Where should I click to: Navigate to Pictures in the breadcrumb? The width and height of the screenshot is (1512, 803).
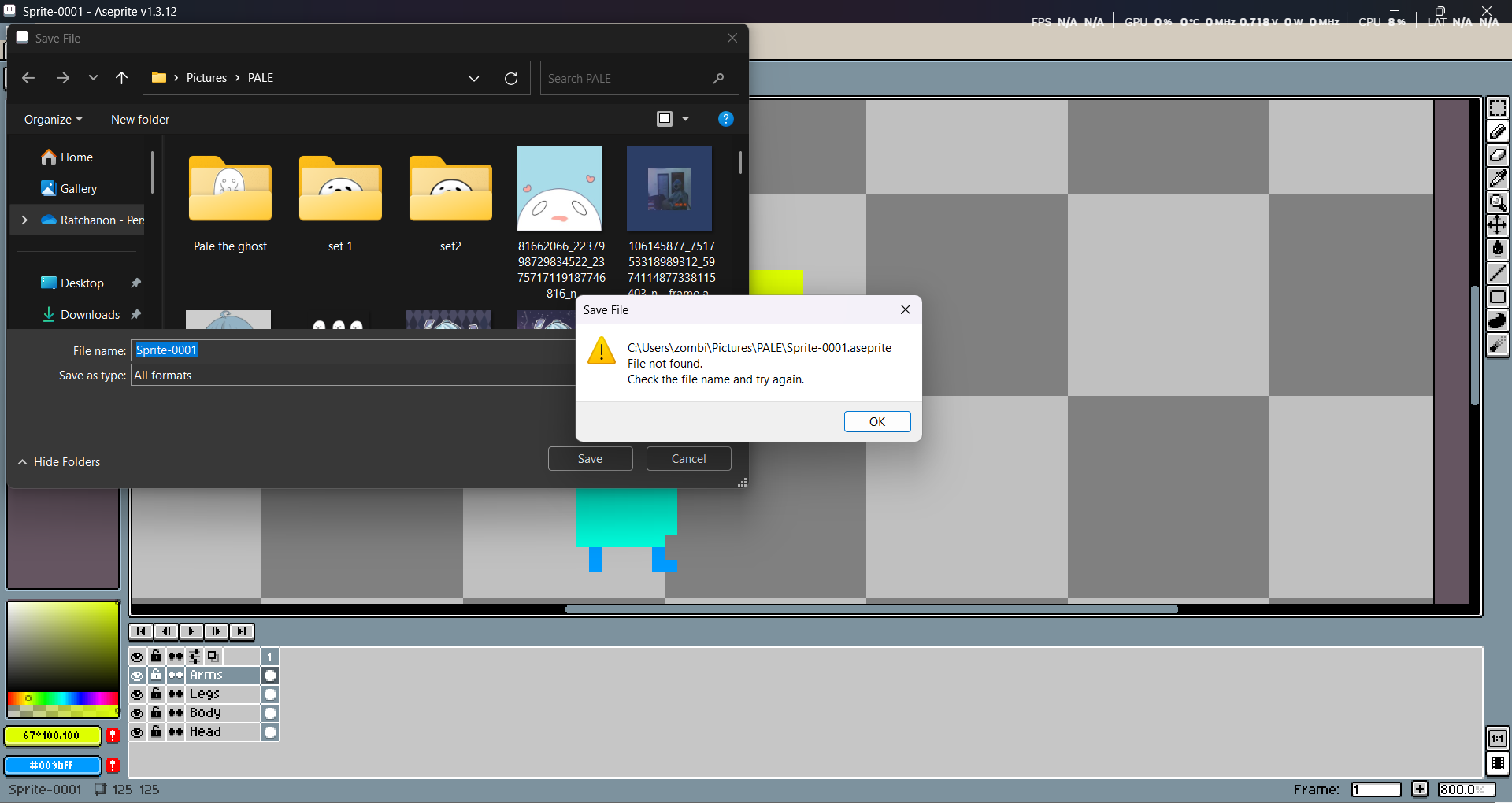206,77
